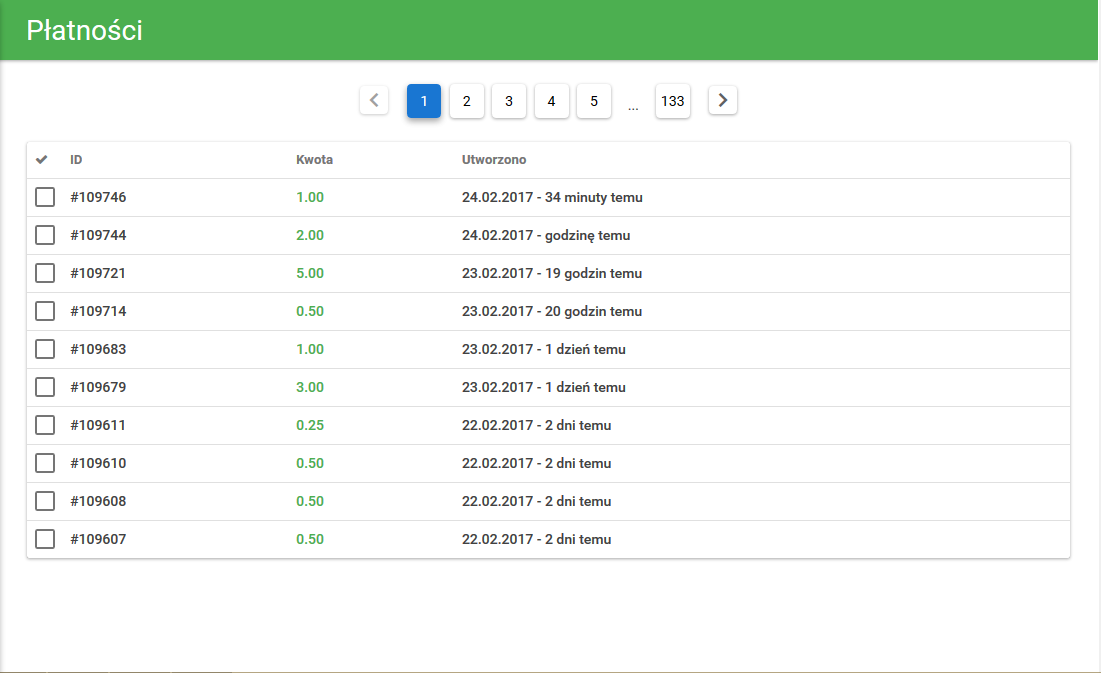
Task: Click the ID column header
Action: click(76, 160)
